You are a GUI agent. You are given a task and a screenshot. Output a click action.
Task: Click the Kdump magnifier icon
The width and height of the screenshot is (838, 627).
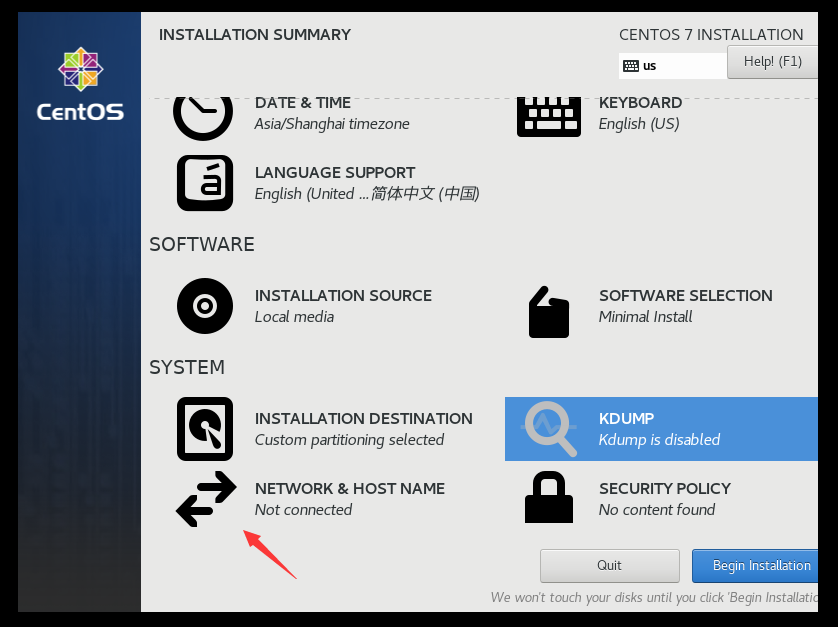tap(550, 429)
